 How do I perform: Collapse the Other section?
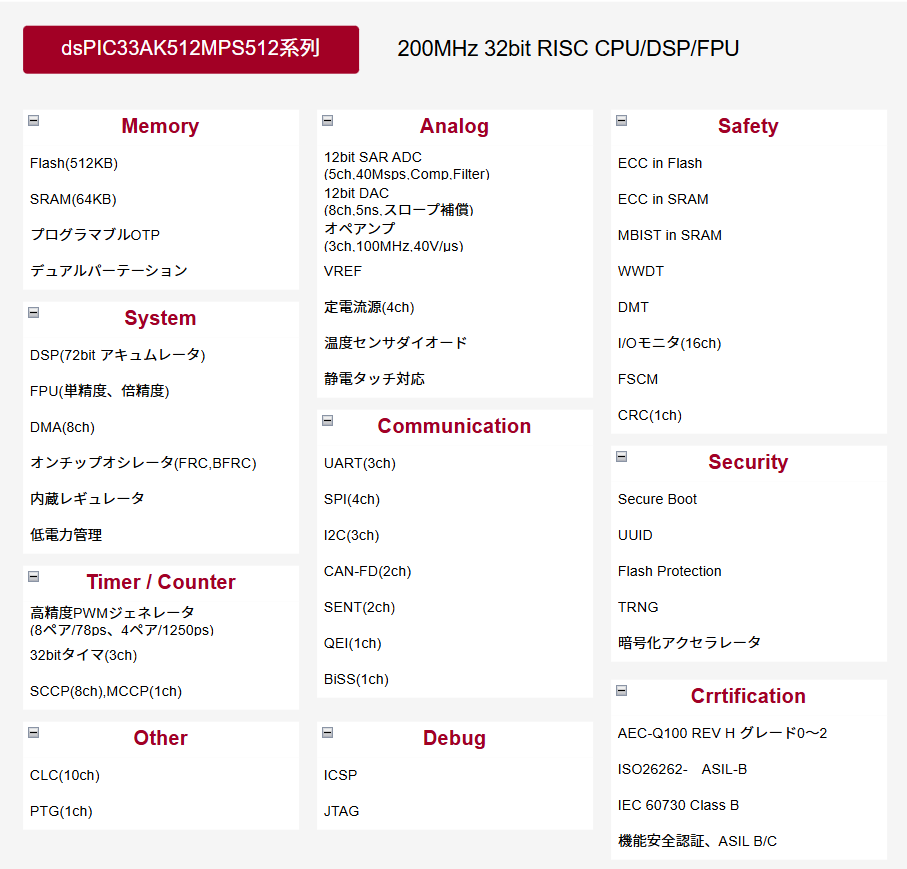33,733
